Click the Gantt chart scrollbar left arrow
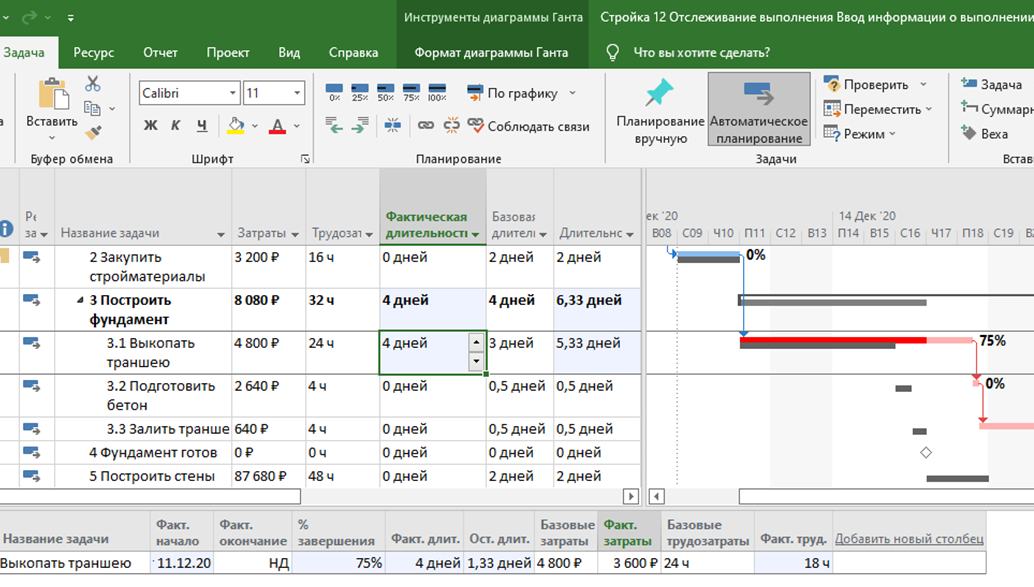 (656, 496)
